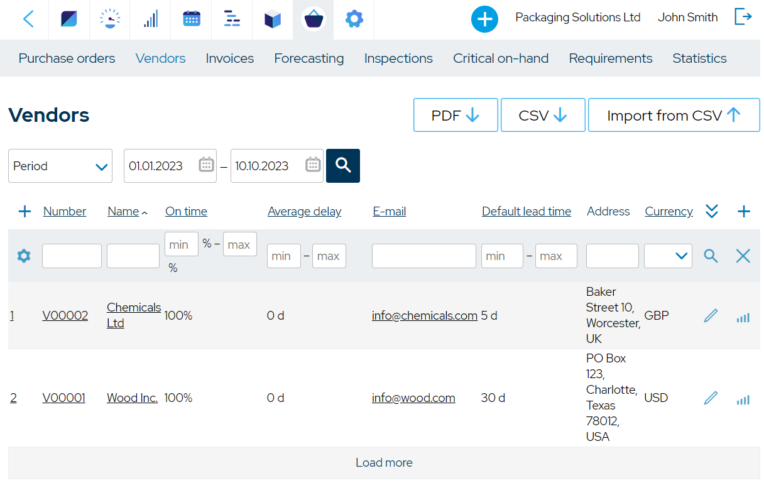Viewport: 764px width, 483px height.
Task: Click Load more at table bottom
Action: point(384,463)
